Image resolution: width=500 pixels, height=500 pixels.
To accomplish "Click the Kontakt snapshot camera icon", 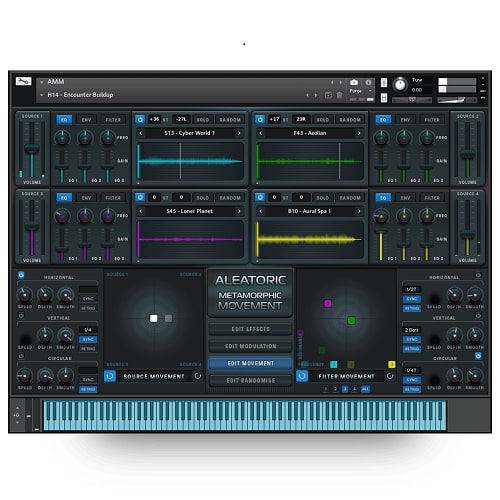I will point(354,82).
